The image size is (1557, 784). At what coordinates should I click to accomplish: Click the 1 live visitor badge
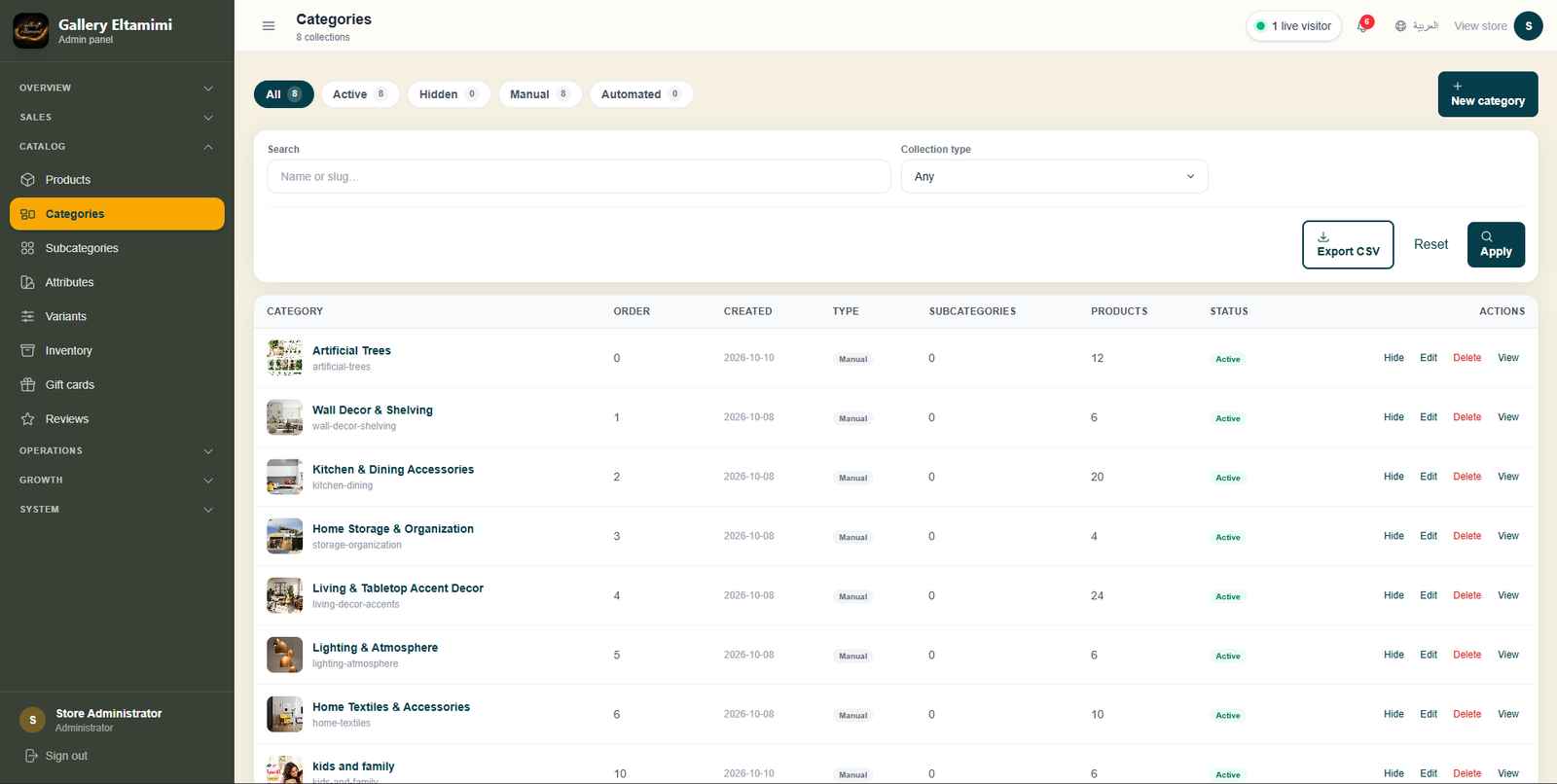pyautogui.click(x=1293, y=26)
